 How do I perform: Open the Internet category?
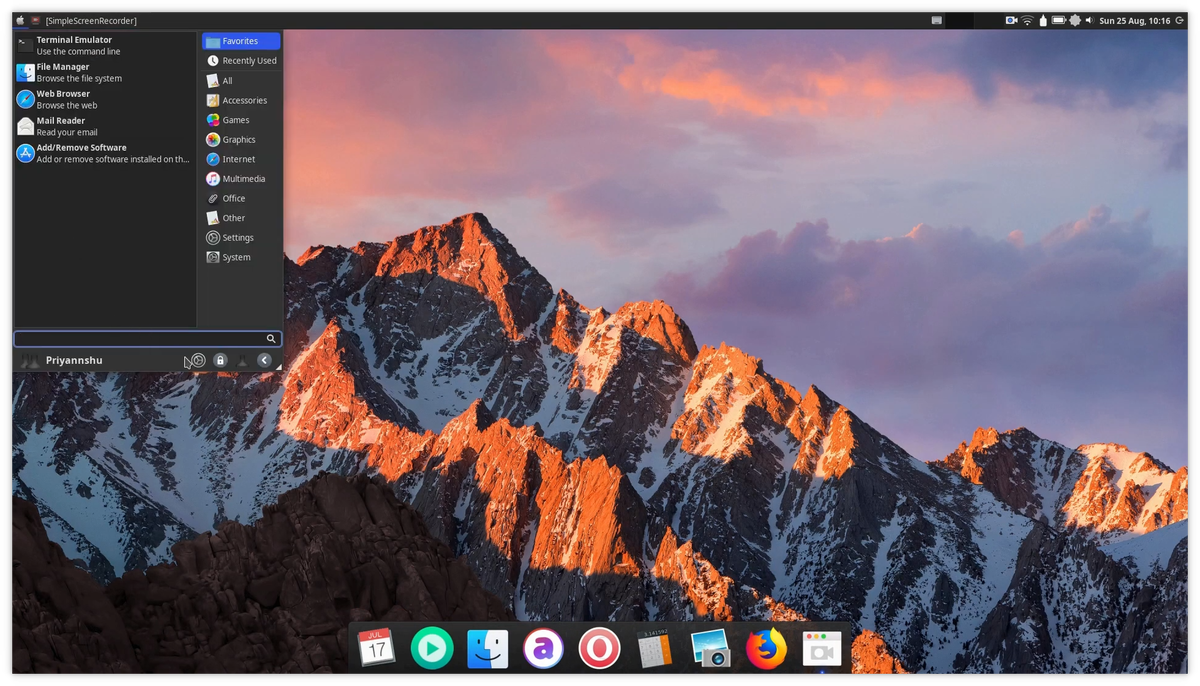pos(241,159)
